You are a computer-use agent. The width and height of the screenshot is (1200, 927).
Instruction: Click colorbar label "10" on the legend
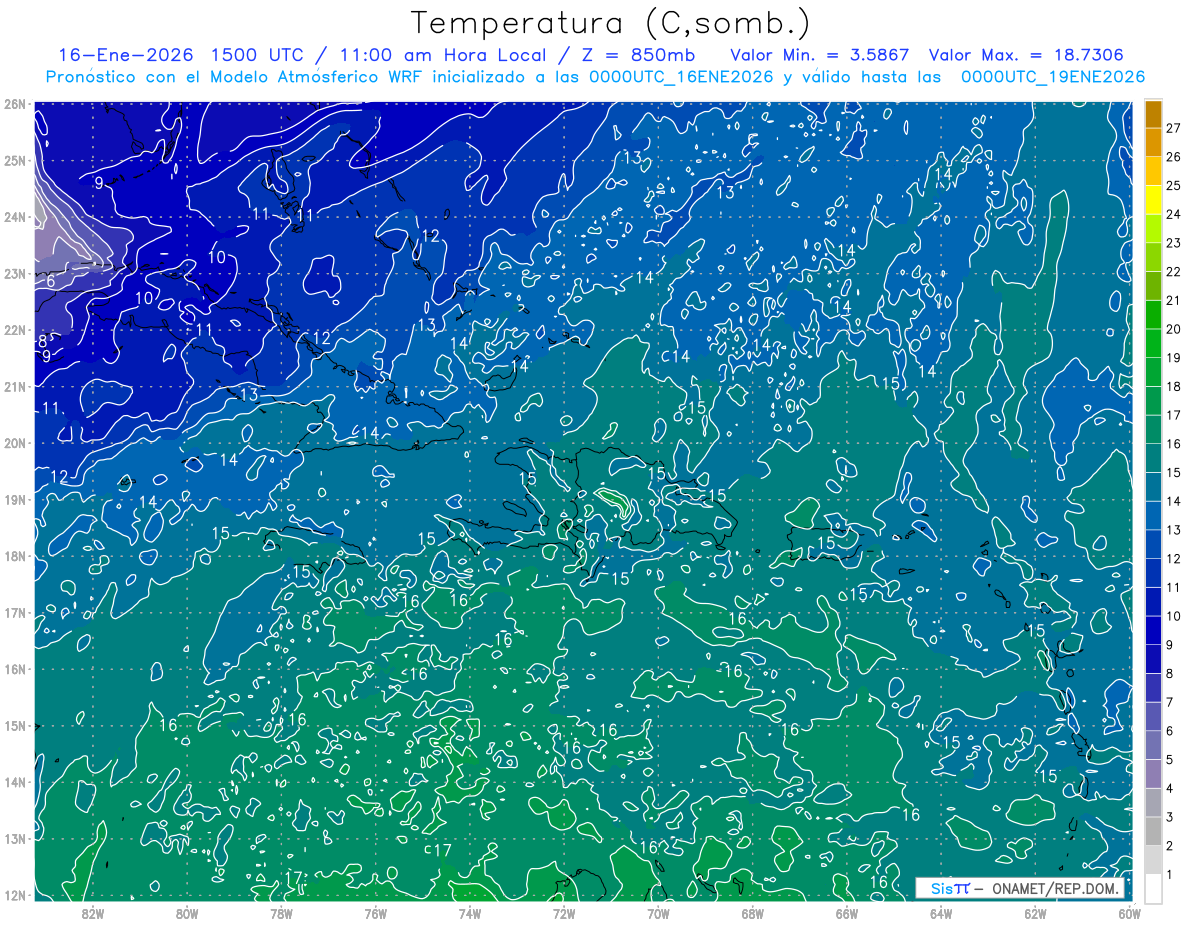[1173, 616]
